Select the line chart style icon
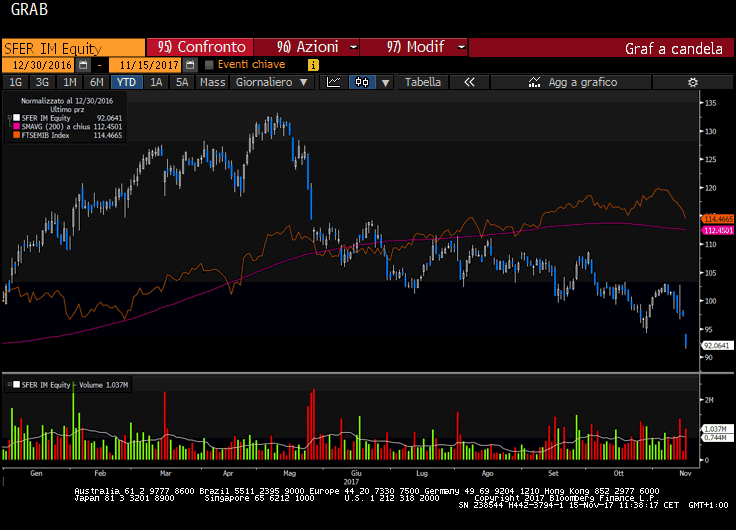 (x=334, y=83)
